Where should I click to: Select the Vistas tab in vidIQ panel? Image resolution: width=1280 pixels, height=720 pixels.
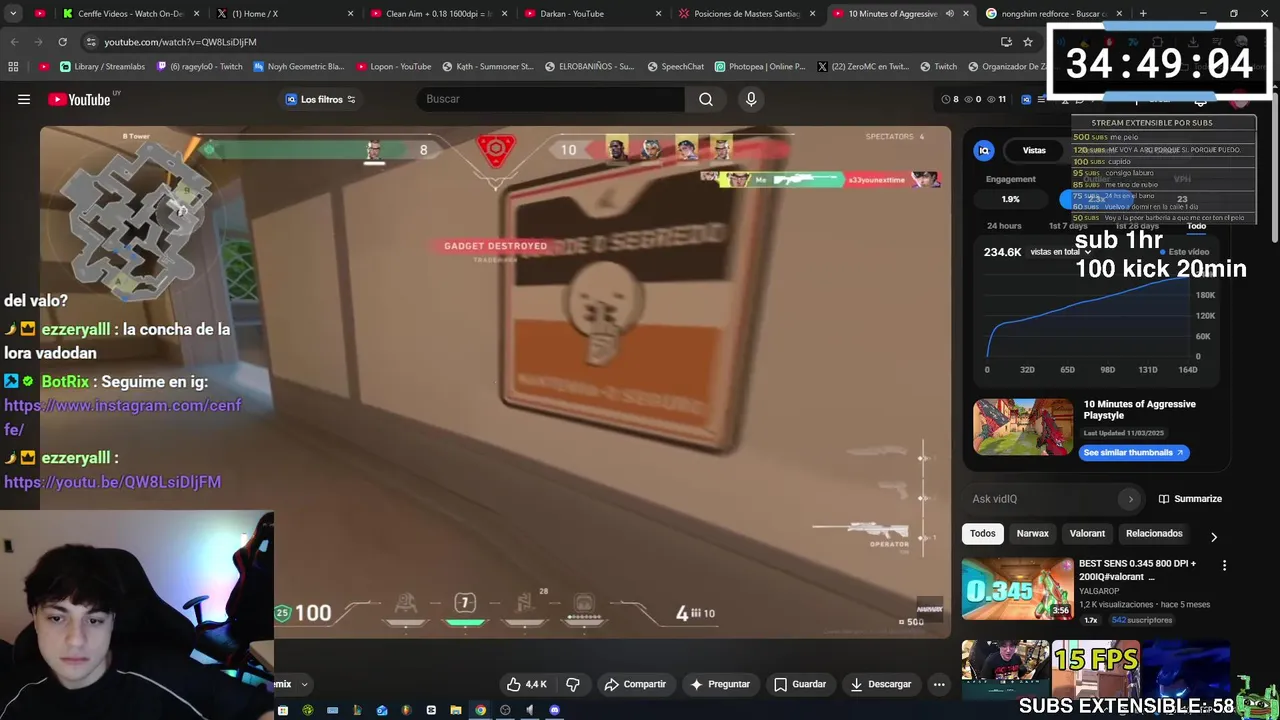[1034, 150]
